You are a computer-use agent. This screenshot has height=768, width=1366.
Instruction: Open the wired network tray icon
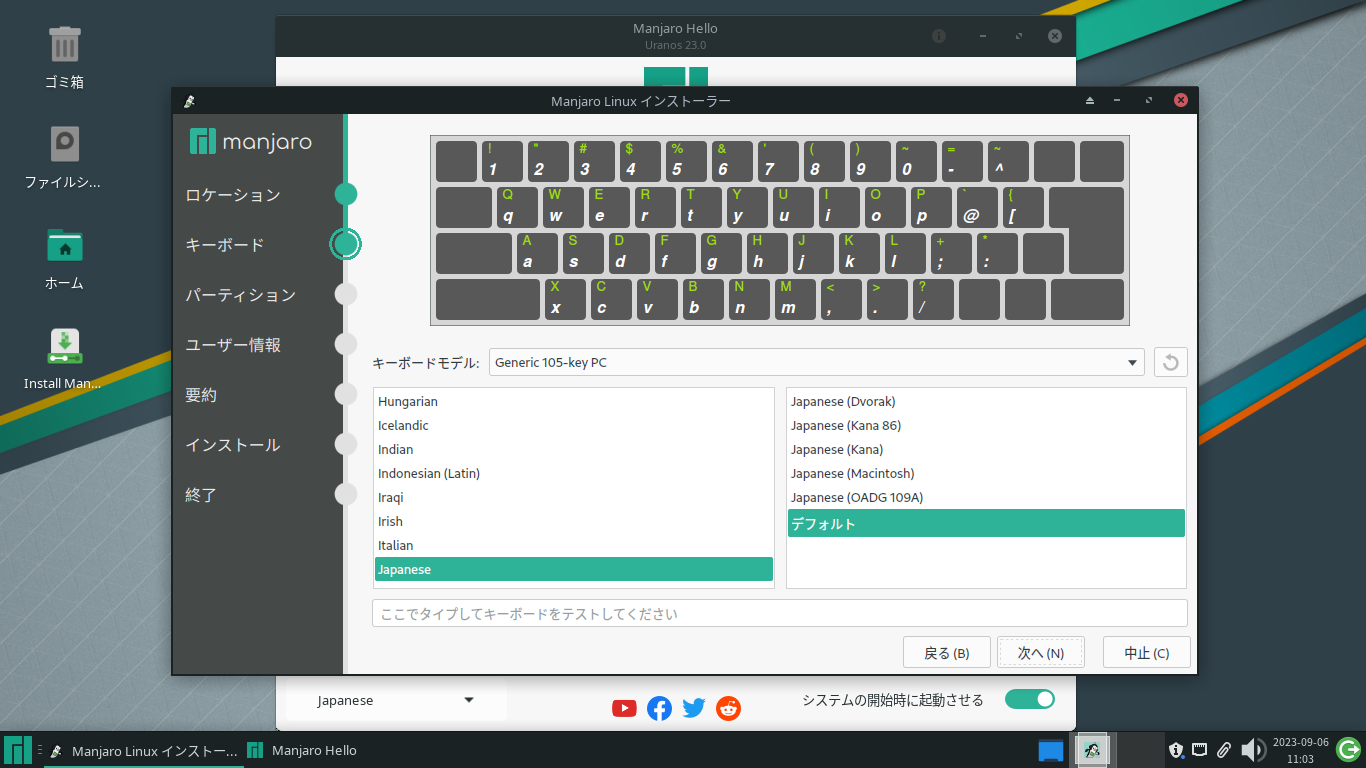[1200, 749]
